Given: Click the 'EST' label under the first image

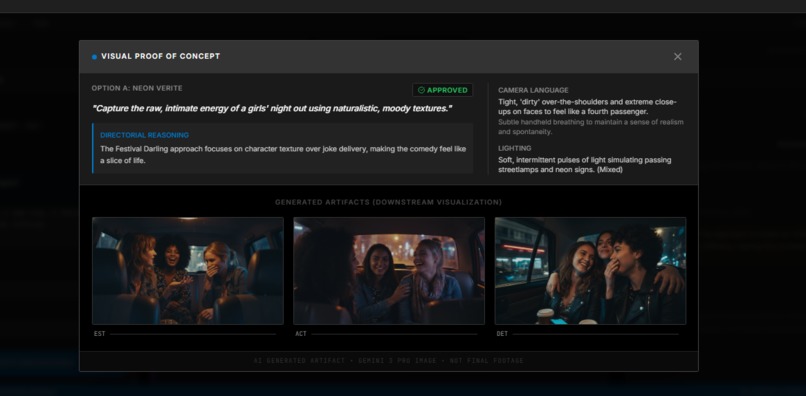Looking at the screenshot, I should [x=99, y=334].
